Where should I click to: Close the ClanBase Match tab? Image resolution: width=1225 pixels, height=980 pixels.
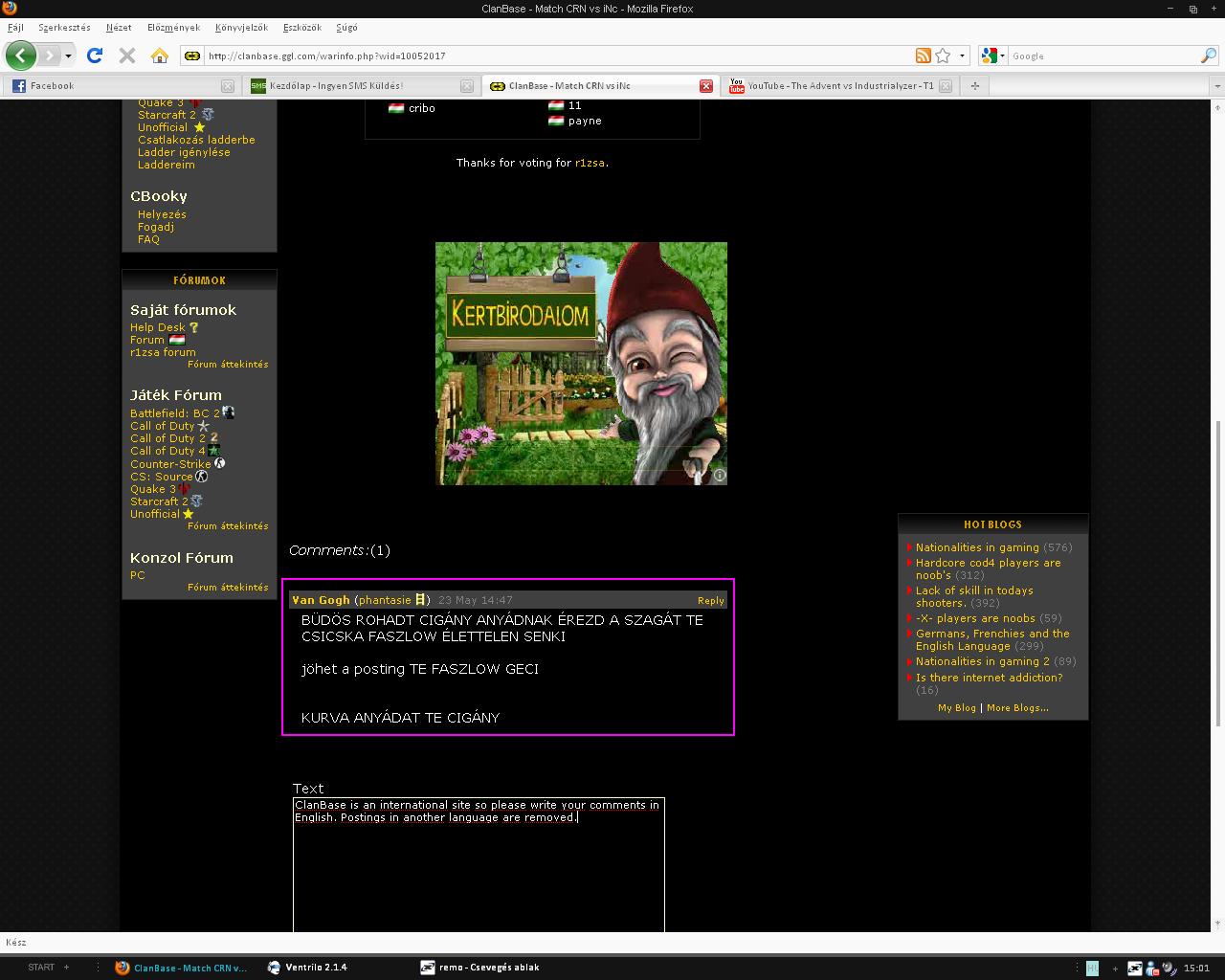click(x=705, y=86)
